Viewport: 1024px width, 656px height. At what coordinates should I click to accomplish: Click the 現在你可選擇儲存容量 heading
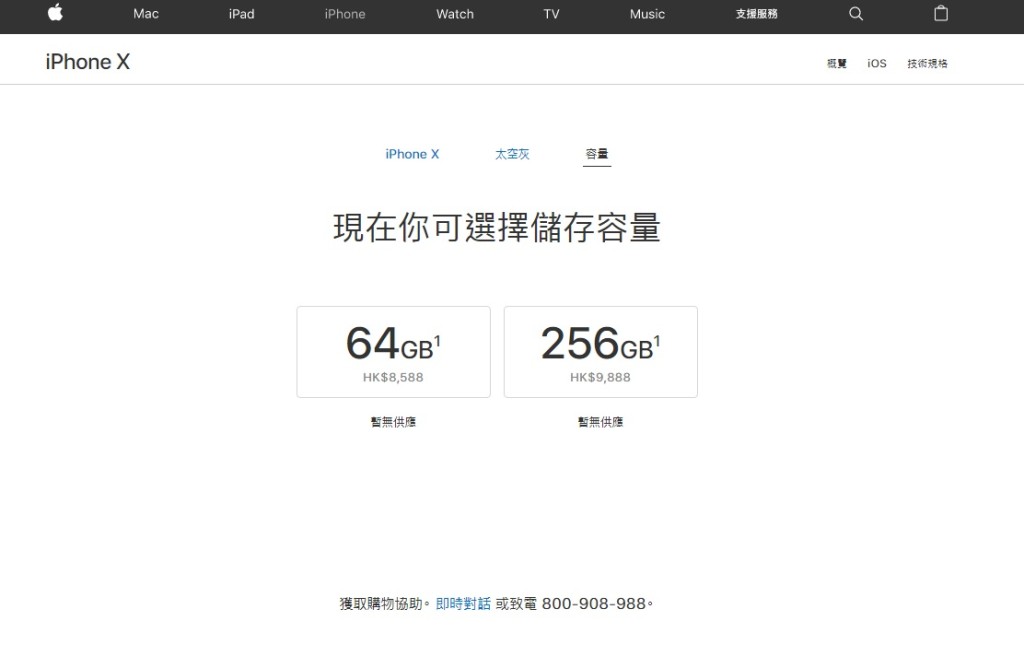(496, 227)
